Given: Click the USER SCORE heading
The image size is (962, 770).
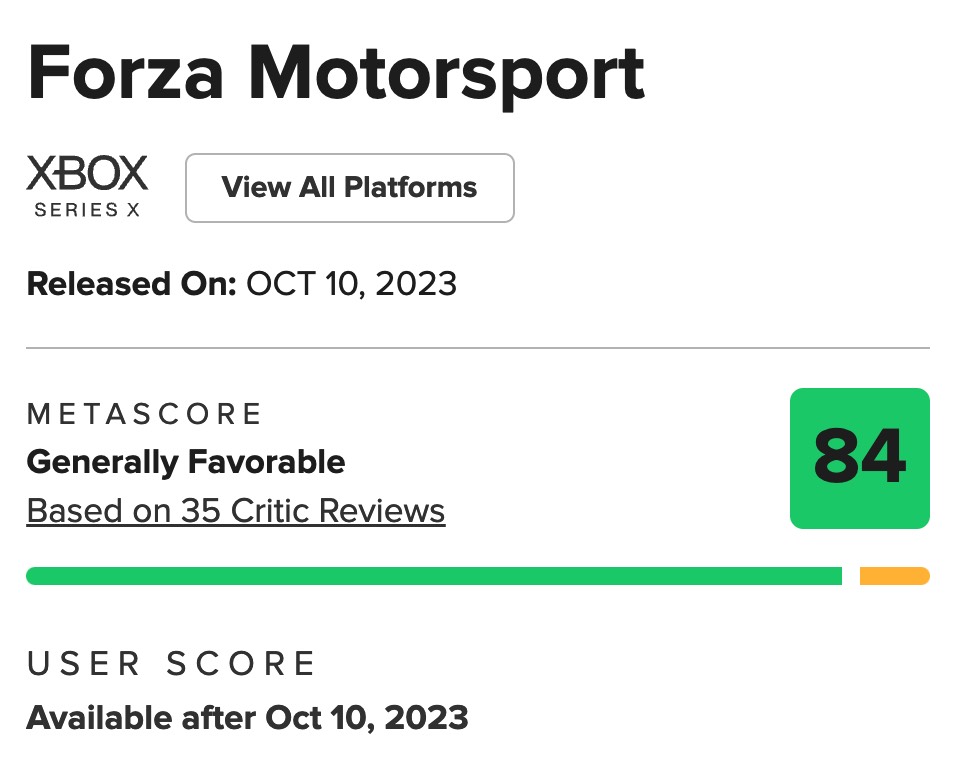Looking at the screenshot, I should 171,664.
